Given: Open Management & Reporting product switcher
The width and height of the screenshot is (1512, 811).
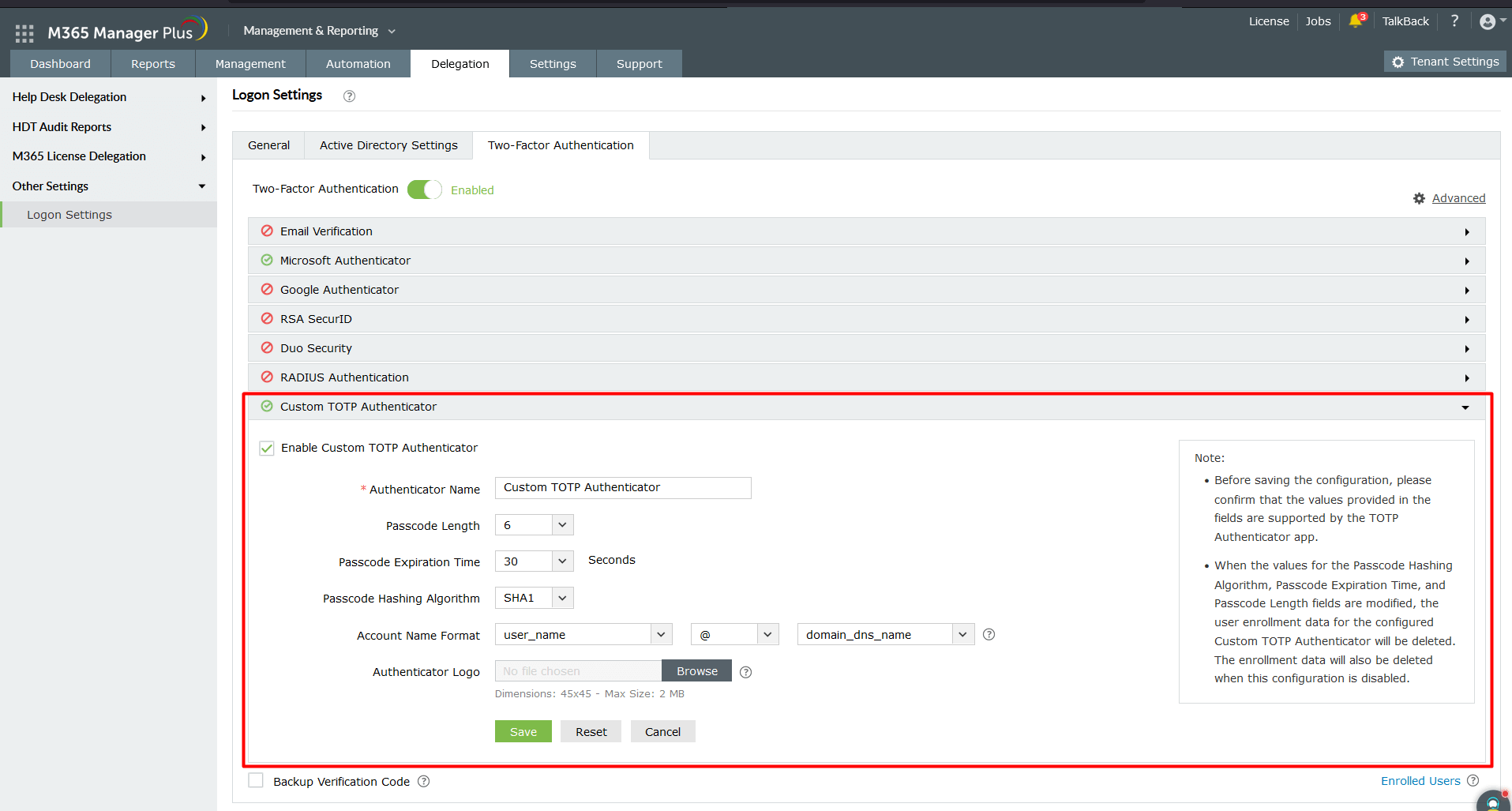Looking at the screenshot, I should tap(319, 31).
